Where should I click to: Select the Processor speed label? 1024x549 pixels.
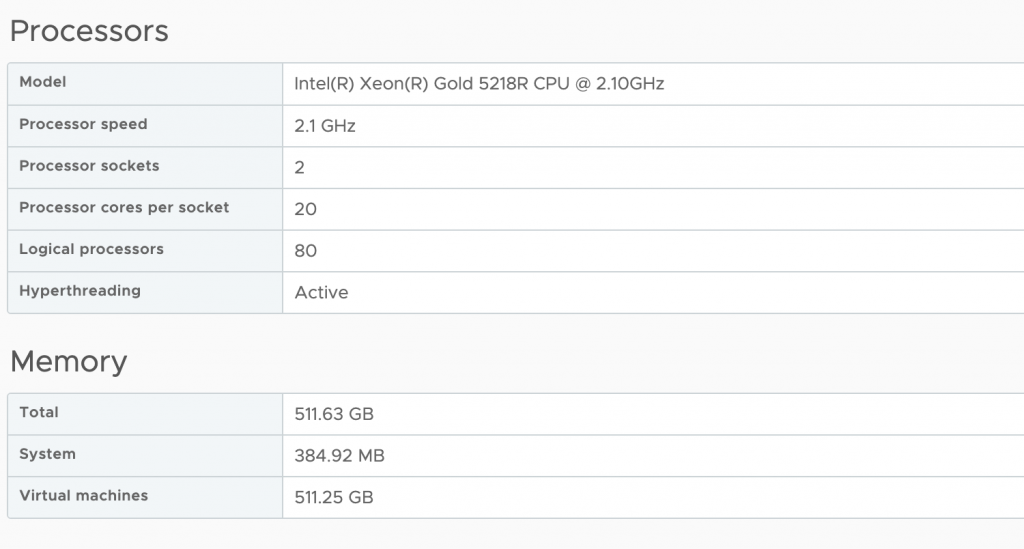coord(83,124)
